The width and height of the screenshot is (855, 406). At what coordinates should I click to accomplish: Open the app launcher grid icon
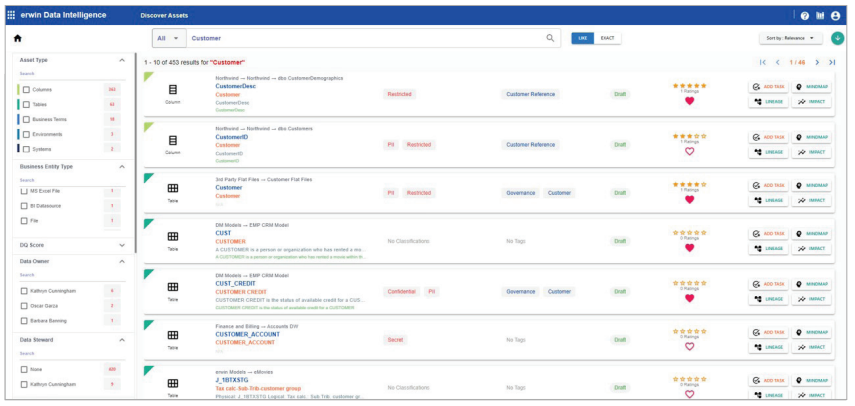tap(11, 15)
